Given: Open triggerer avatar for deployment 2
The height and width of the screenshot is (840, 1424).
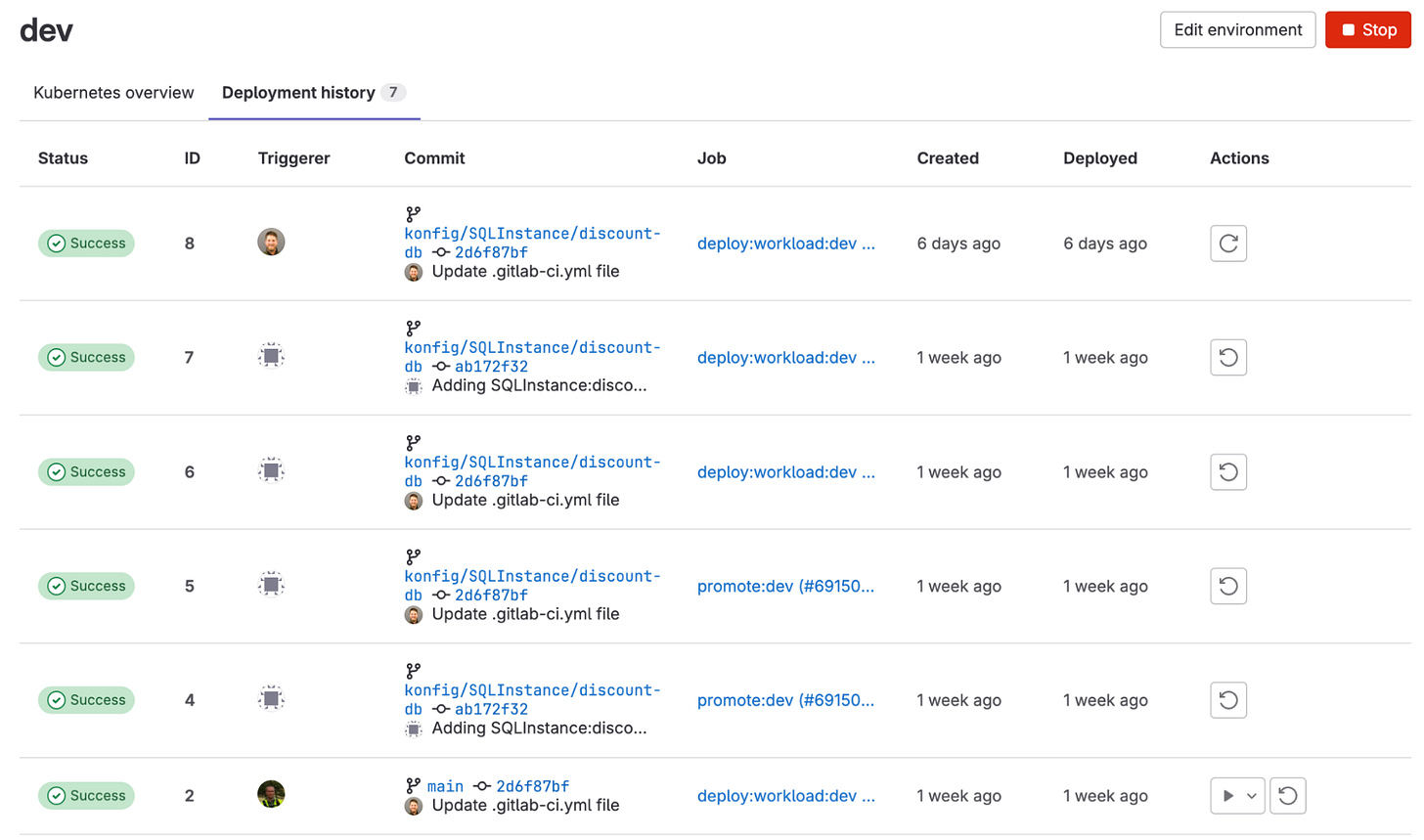Looking at the screenshot, I should tap(271, 794).
